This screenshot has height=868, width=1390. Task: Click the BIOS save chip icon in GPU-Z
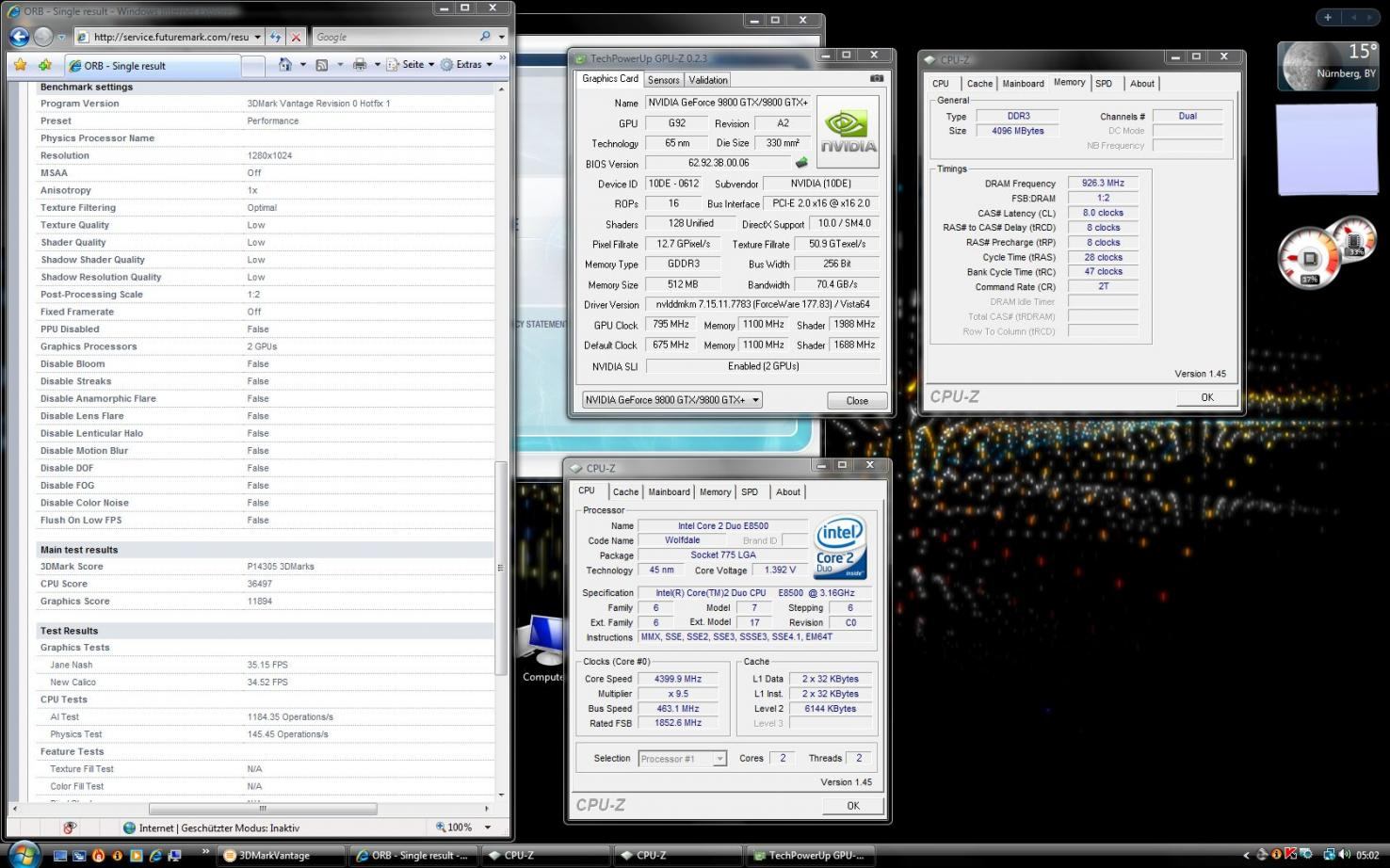[801, 163]
